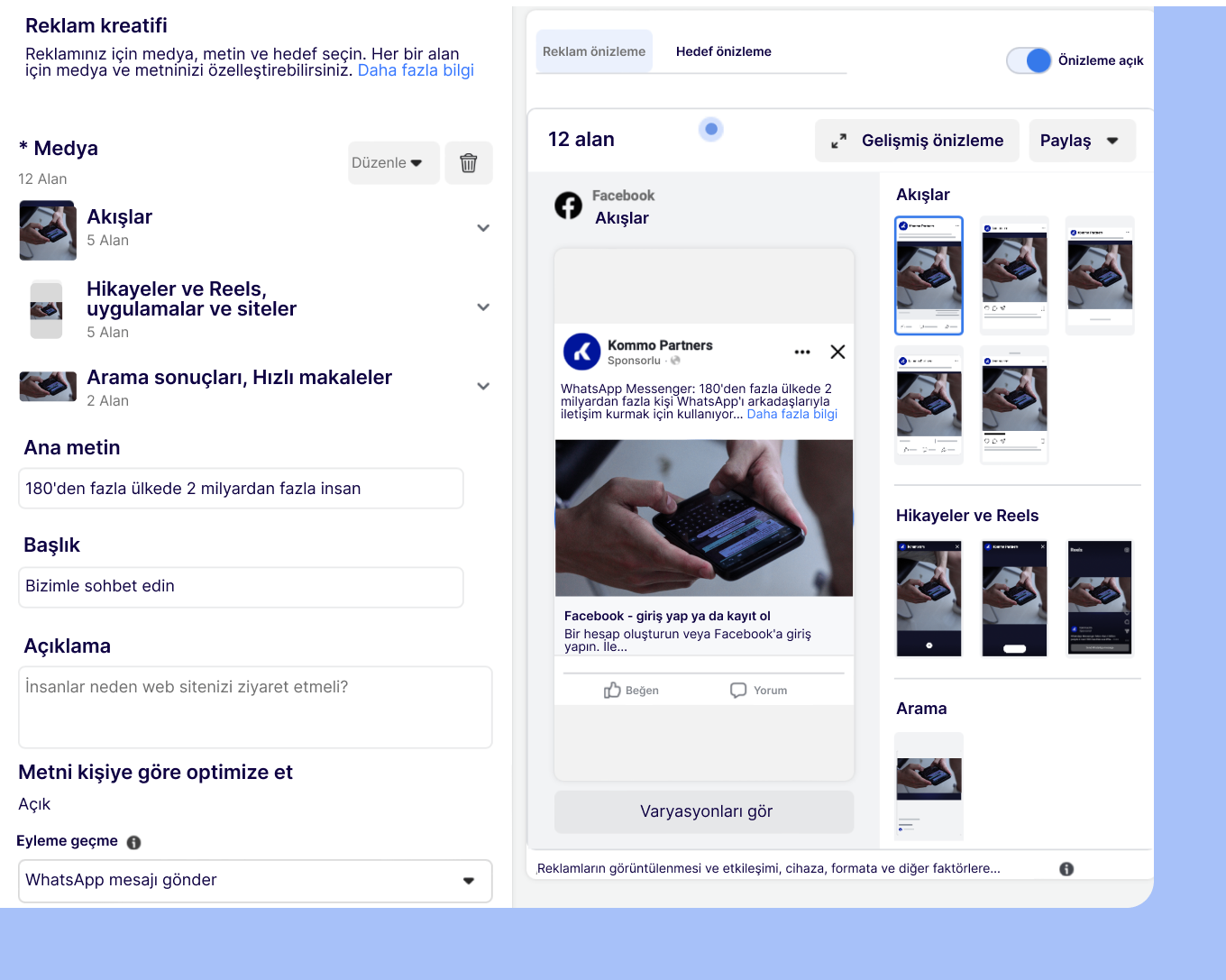This screenshot has width=1226, height=980.
Task: Open the three-dot menu on ad preview
Action: [x=802, y=352]
